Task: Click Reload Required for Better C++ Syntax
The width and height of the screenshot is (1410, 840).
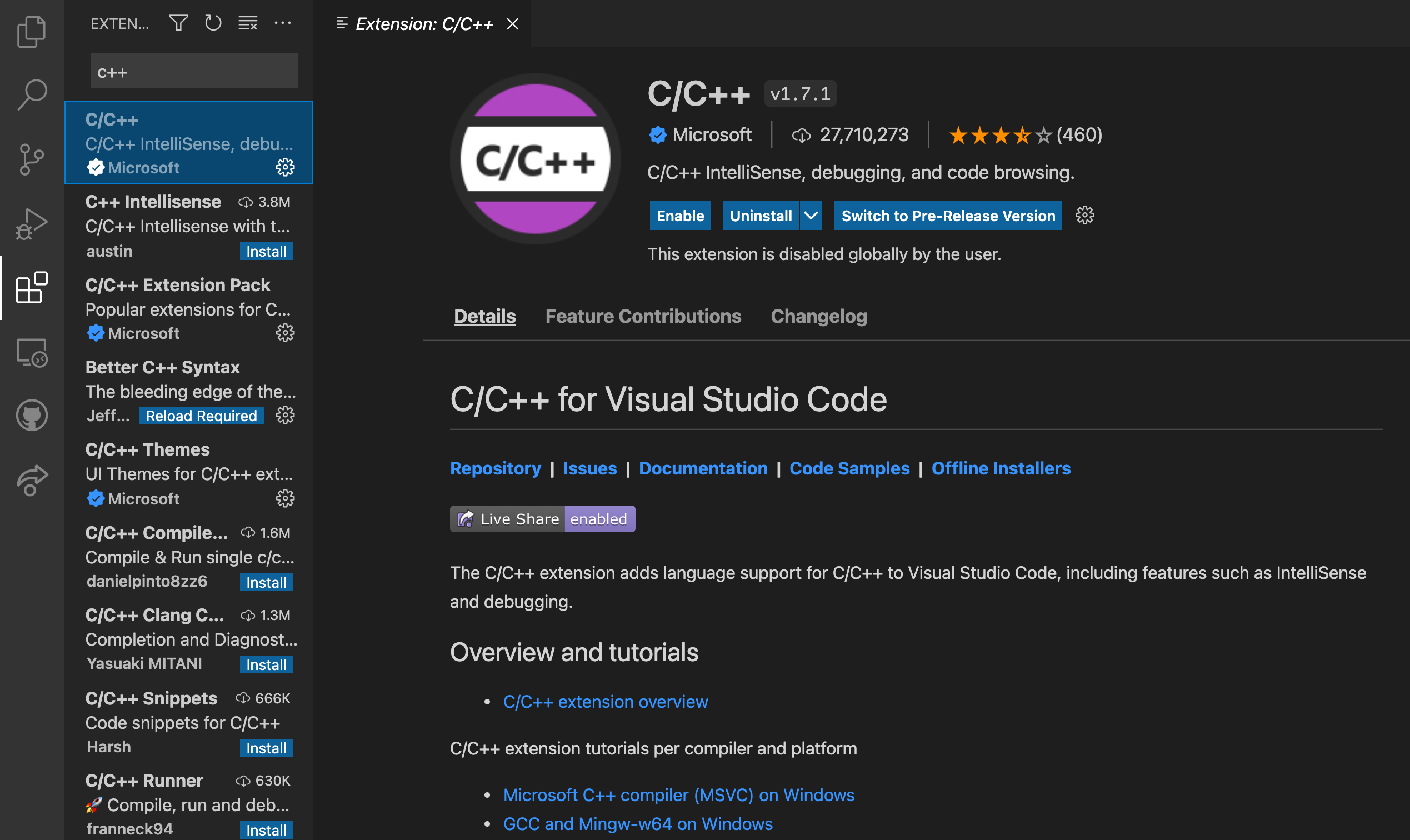Action: tap(201, 416)
